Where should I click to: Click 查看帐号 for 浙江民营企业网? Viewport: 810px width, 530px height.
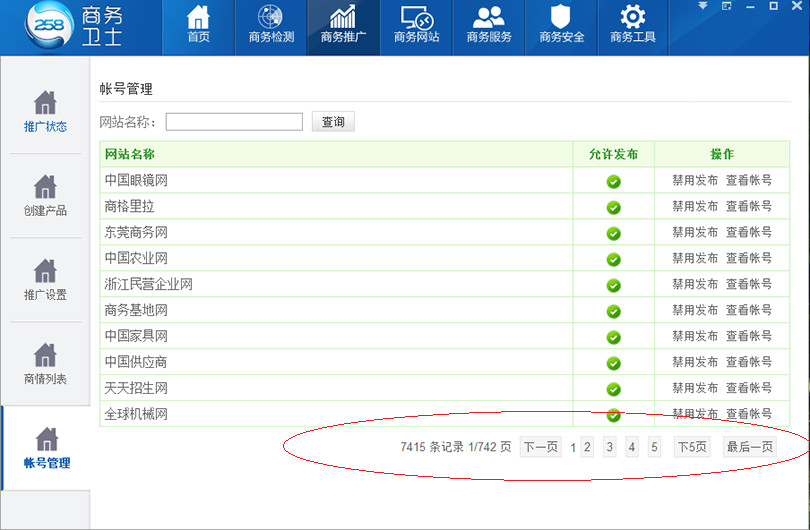[x=749, y=284]
